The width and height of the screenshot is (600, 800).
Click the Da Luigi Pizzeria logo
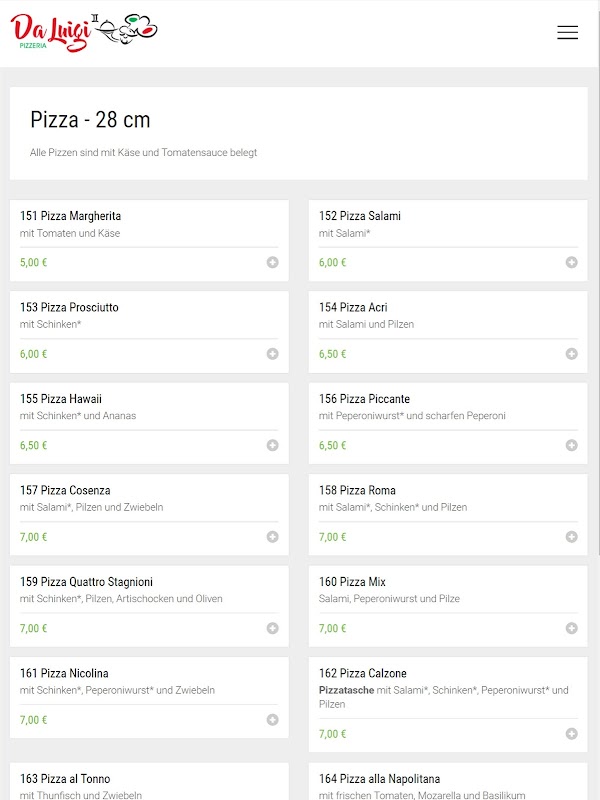(85, 32)
